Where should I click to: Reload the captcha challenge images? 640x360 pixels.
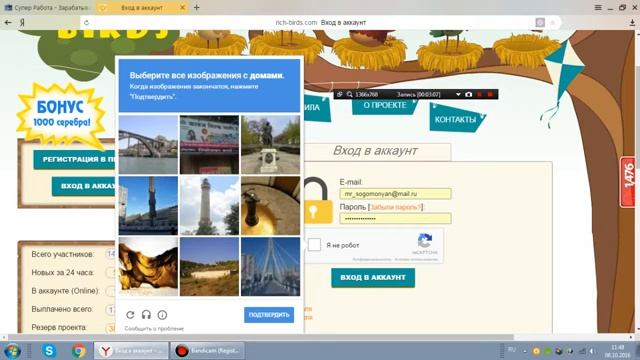coord(130,315)
